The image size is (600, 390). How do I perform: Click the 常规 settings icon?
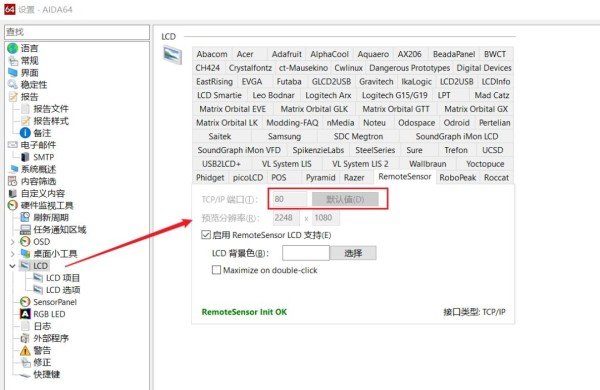(x=13, y=60)
